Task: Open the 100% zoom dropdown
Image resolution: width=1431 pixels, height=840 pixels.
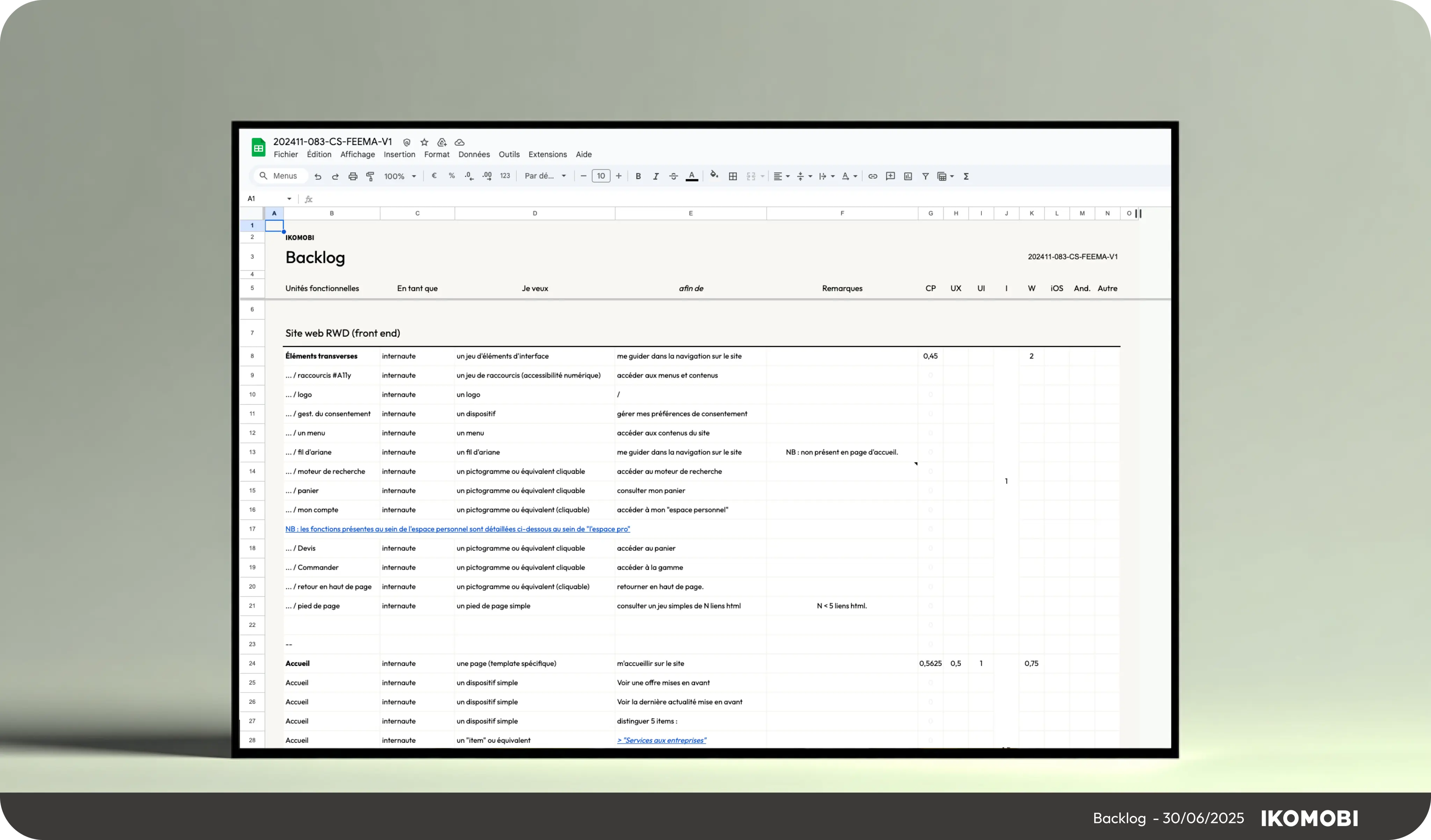Action: click(400, 176)
